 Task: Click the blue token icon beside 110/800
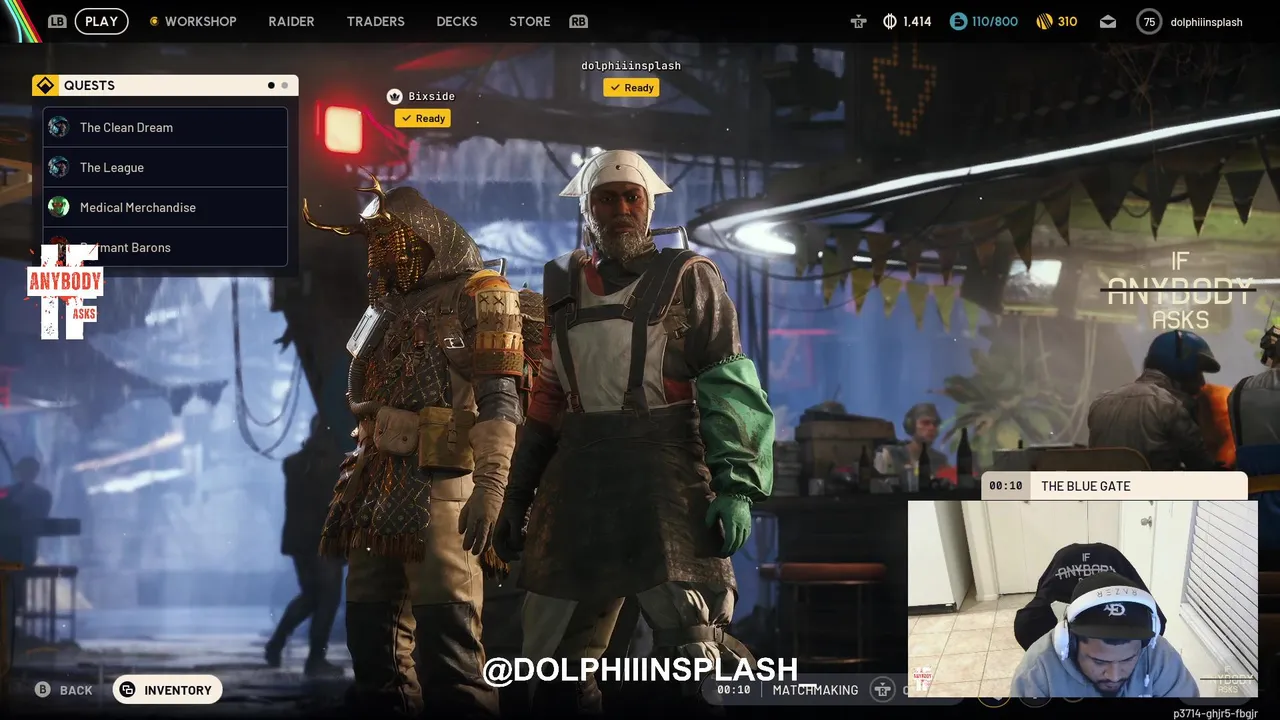958,21
